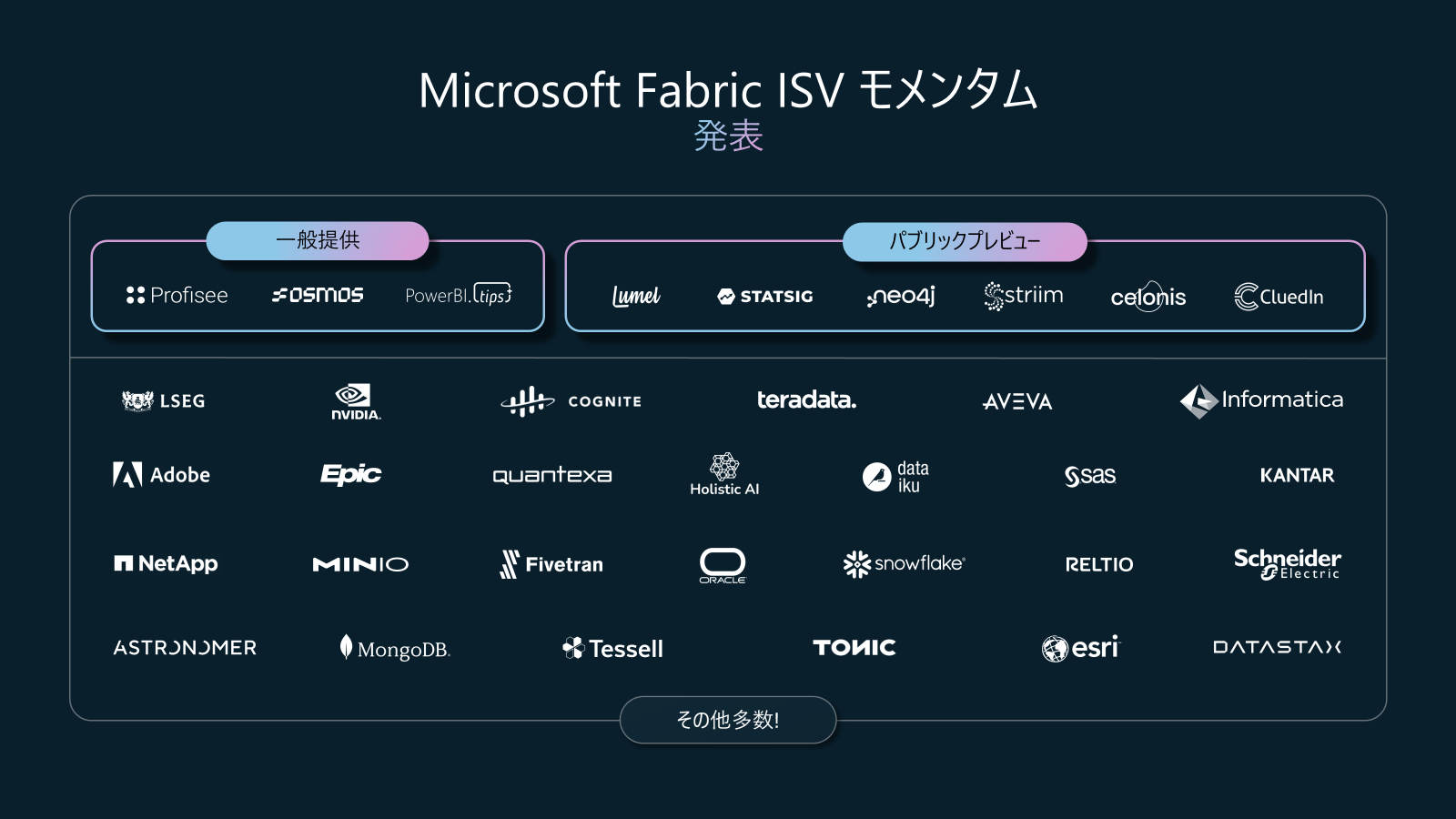This screenshot has height=819, width=1456.
Task: Click the 発表 subtitle text
Action: [728, 136]
